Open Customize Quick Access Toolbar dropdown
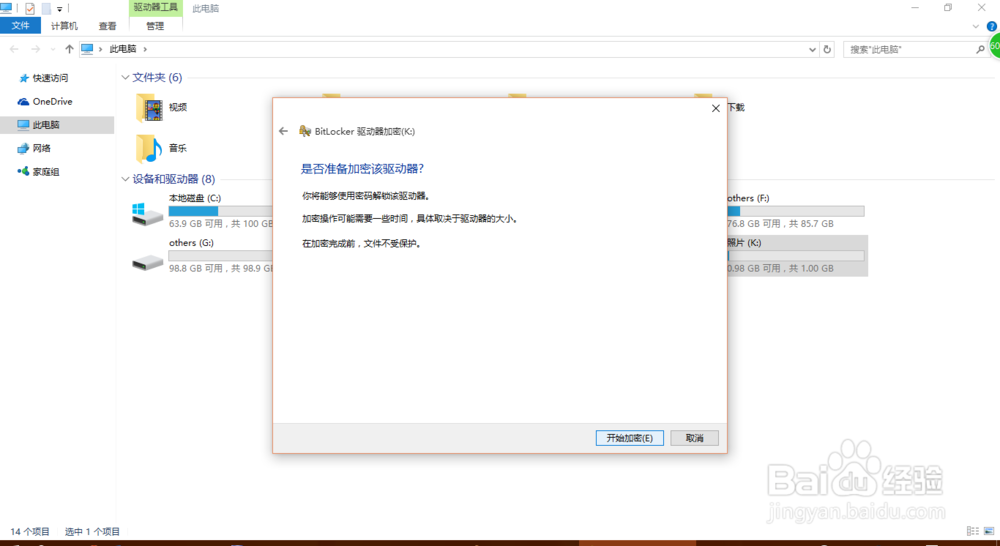This screenshot has height=546, width=1000. click(59, 9)
